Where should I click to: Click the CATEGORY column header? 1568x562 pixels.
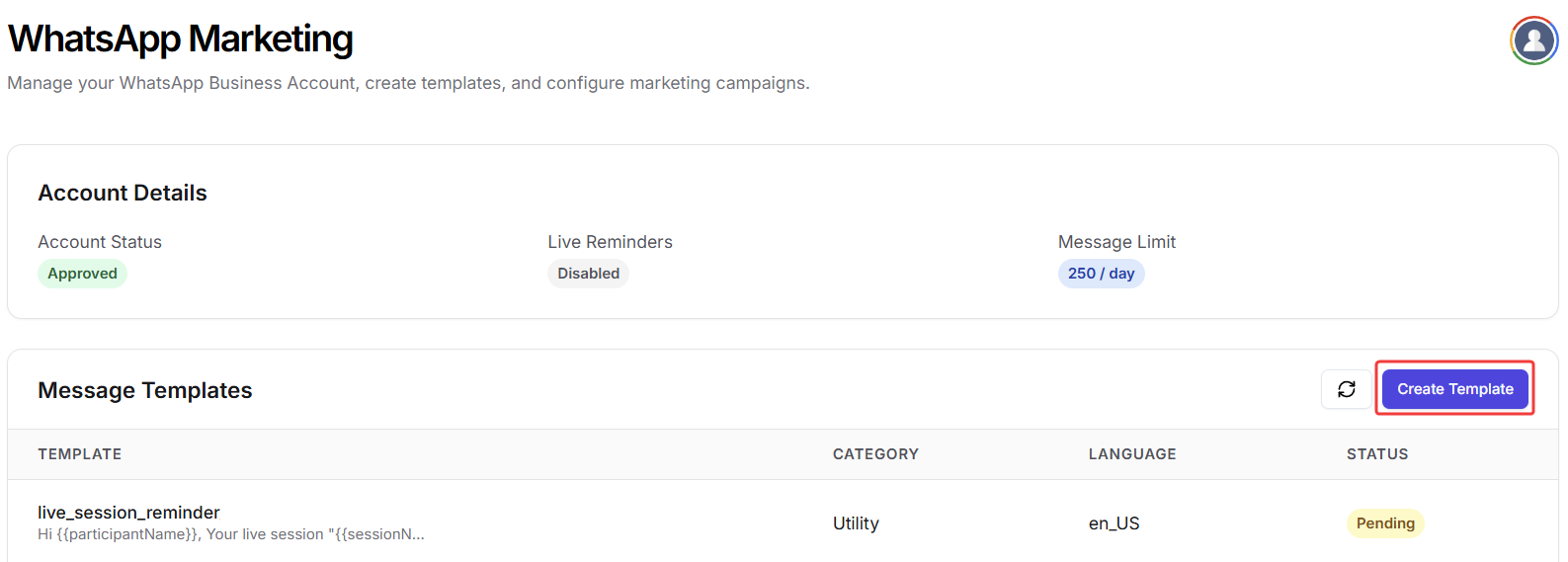875,454
